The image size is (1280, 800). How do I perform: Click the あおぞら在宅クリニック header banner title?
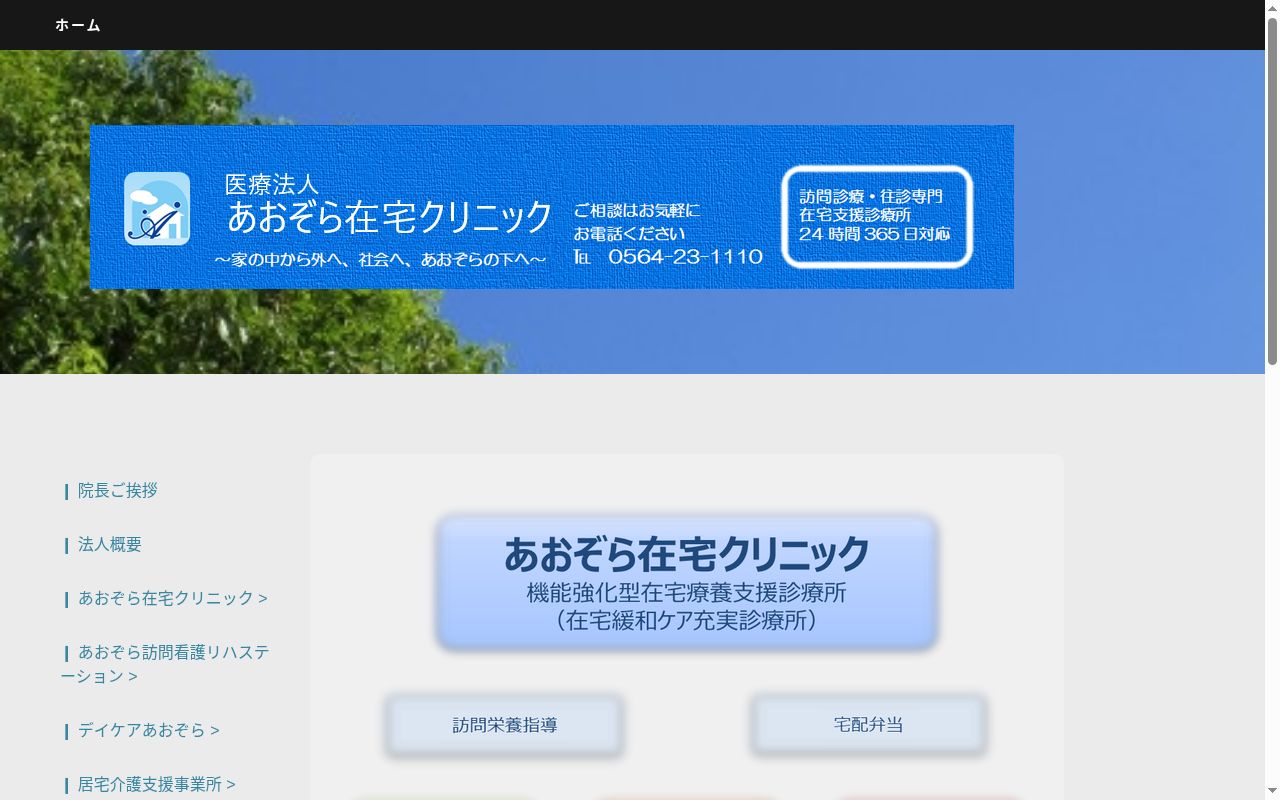(390, 217)
